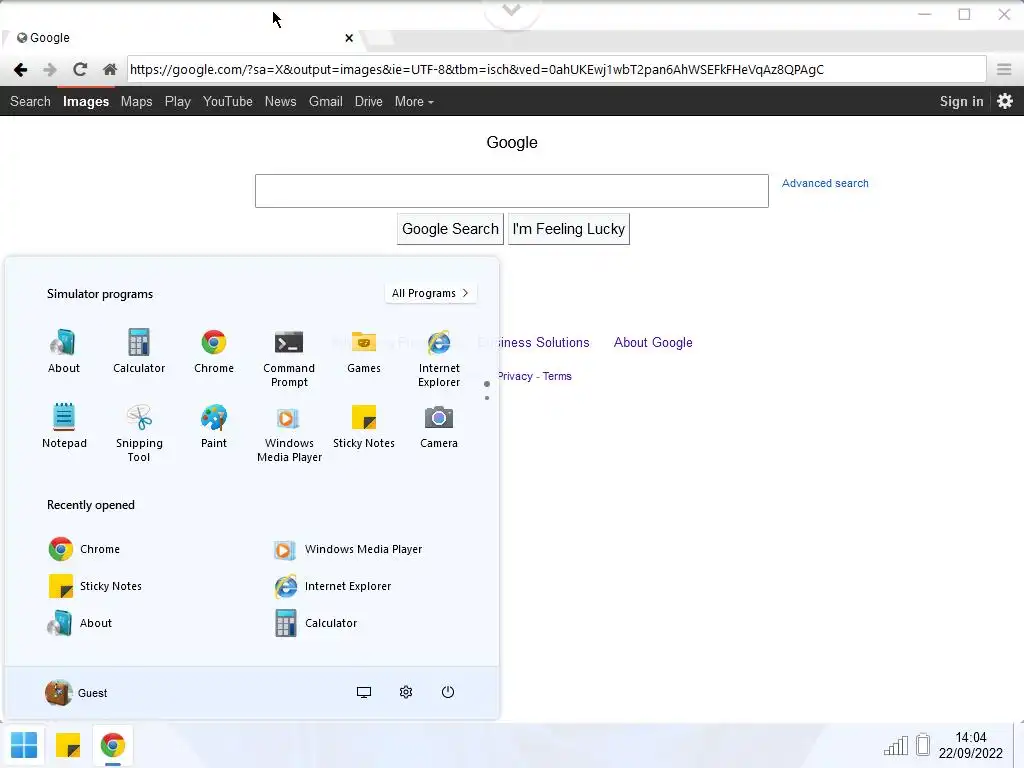Screen dimensions: 1024x768
Task: Click the browser home icon
Action: (110, 69)
